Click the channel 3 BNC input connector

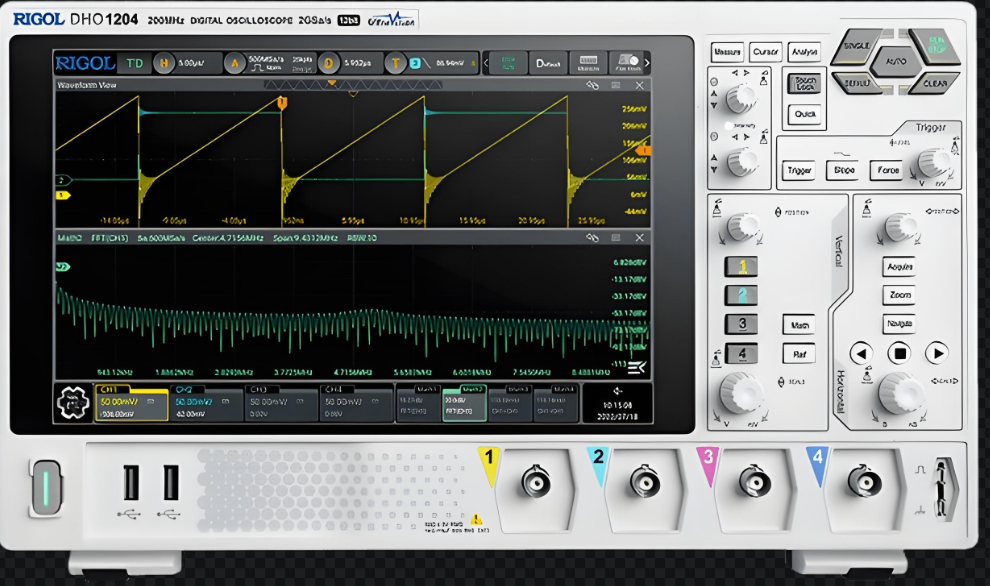(x=754, y=483)
